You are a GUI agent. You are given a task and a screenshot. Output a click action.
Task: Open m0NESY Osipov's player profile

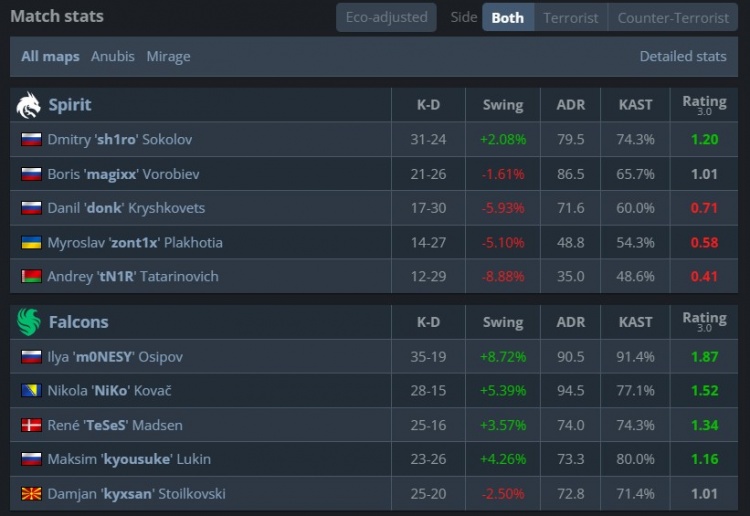(x=115, y=357)
